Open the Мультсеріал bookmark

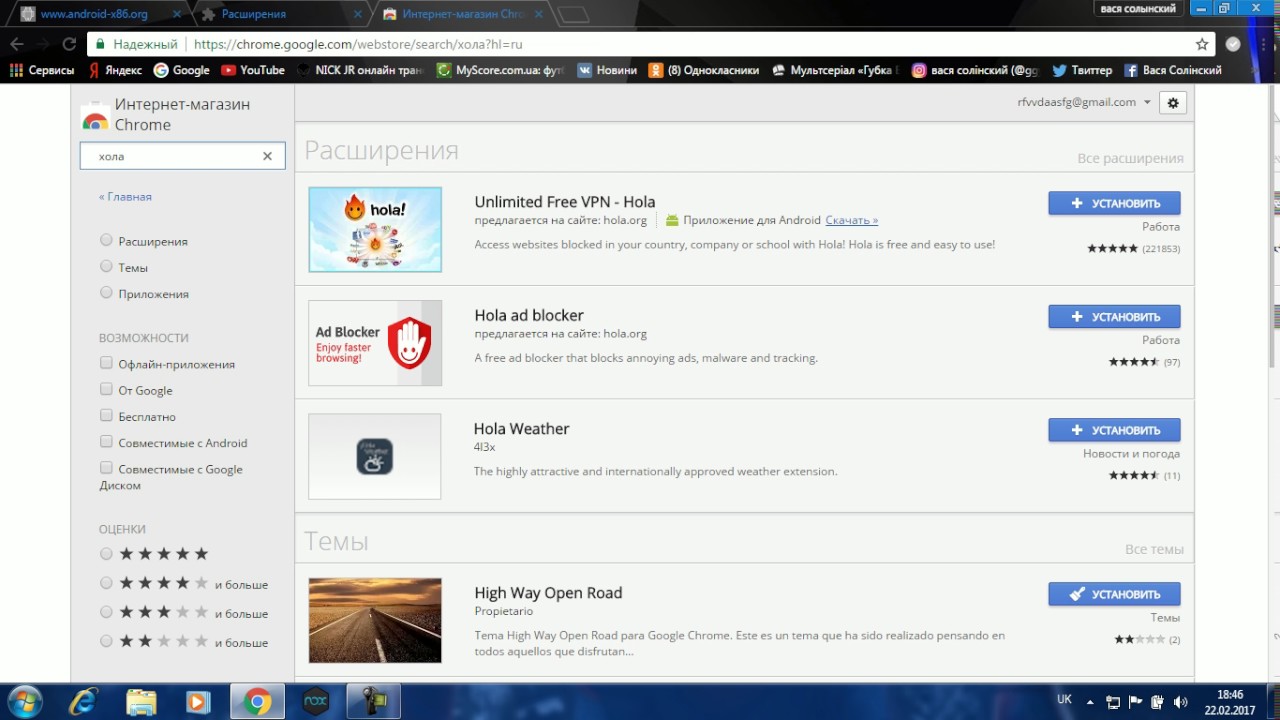click(x=835, y=70)
